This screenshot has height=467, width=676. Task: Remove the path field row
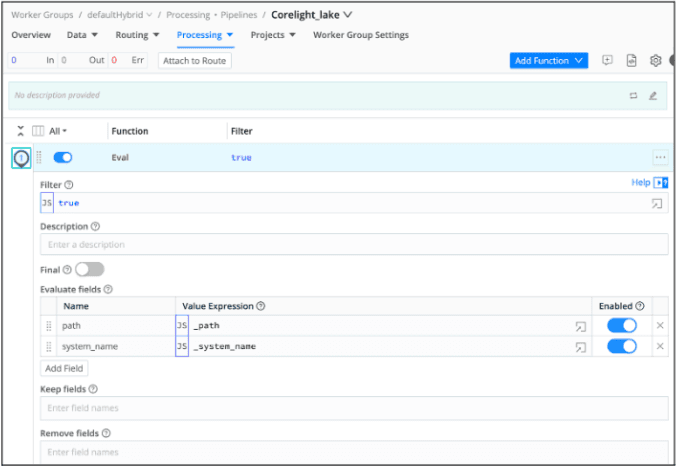(660, 326)
